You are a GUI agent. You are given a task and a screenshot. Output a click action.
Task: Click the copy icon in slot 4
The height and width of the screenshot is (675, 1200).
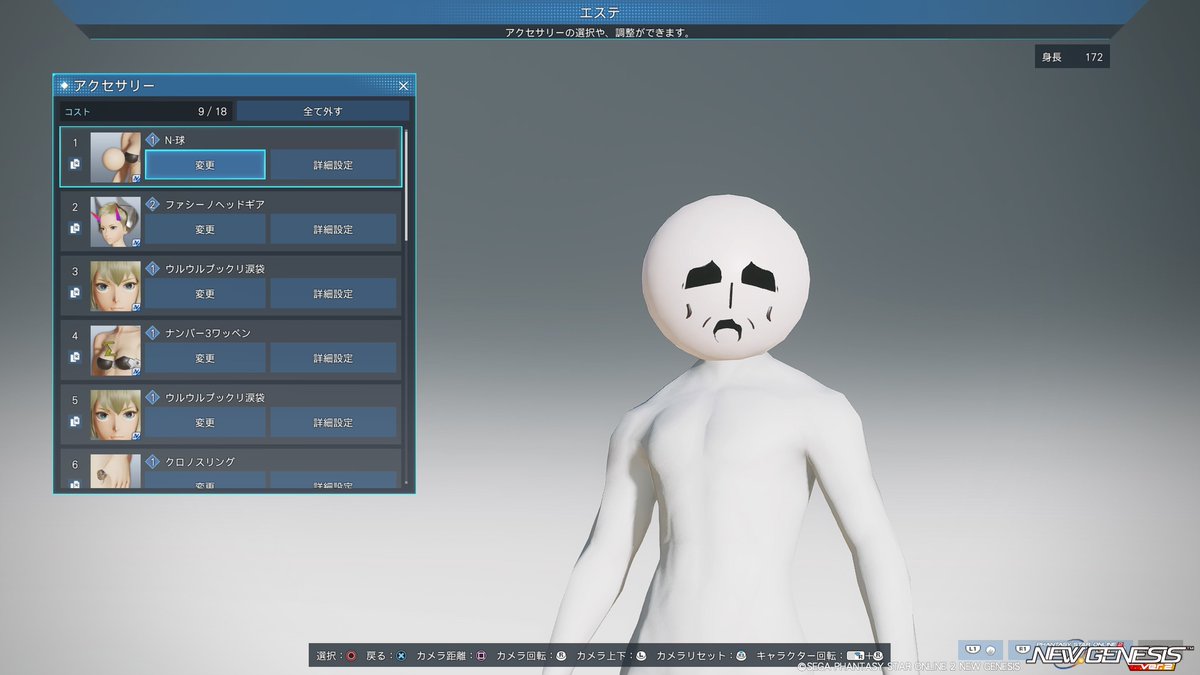point(75,357)
